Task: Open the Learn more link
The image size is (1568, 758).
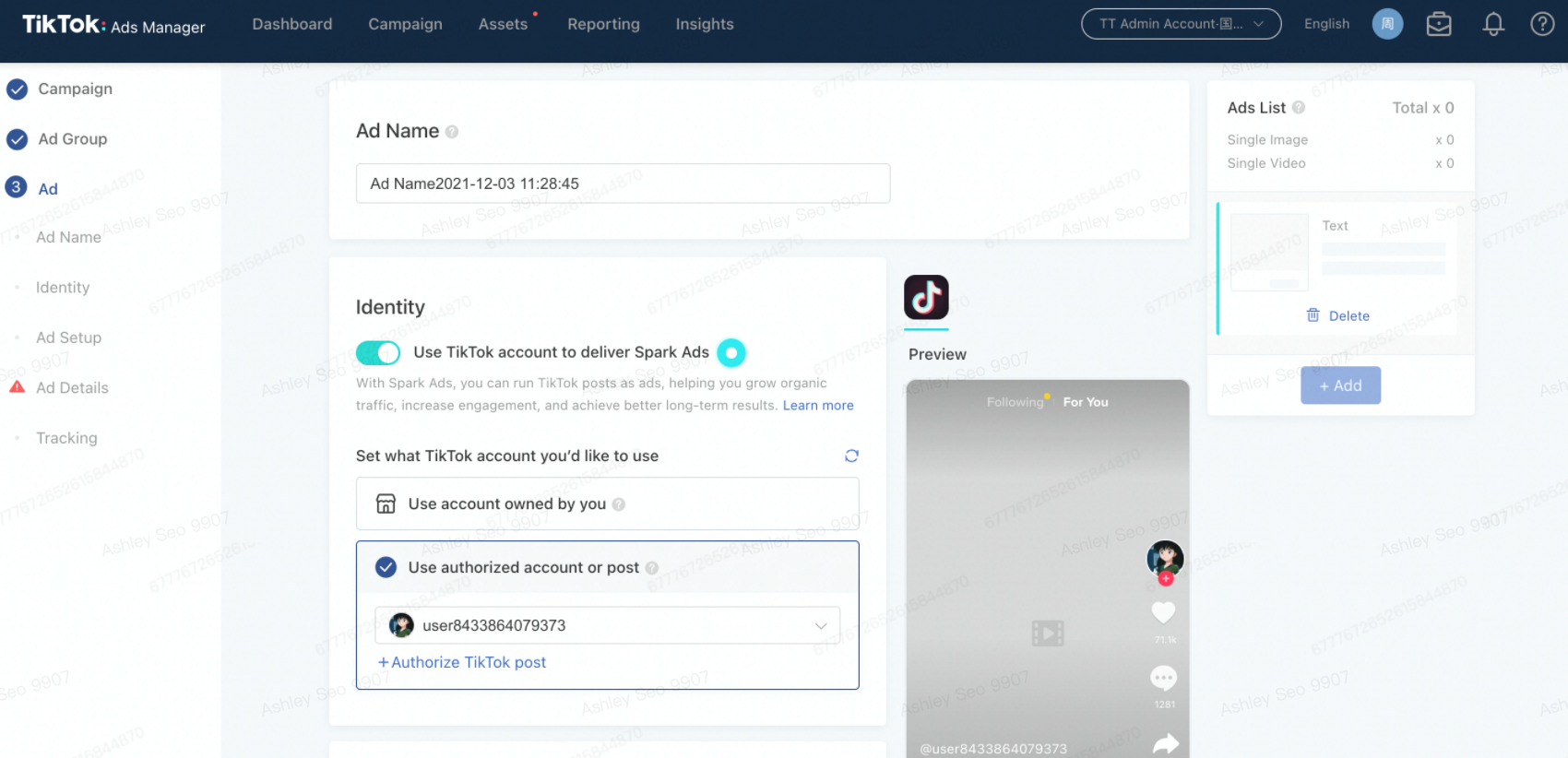Action: 818,406
